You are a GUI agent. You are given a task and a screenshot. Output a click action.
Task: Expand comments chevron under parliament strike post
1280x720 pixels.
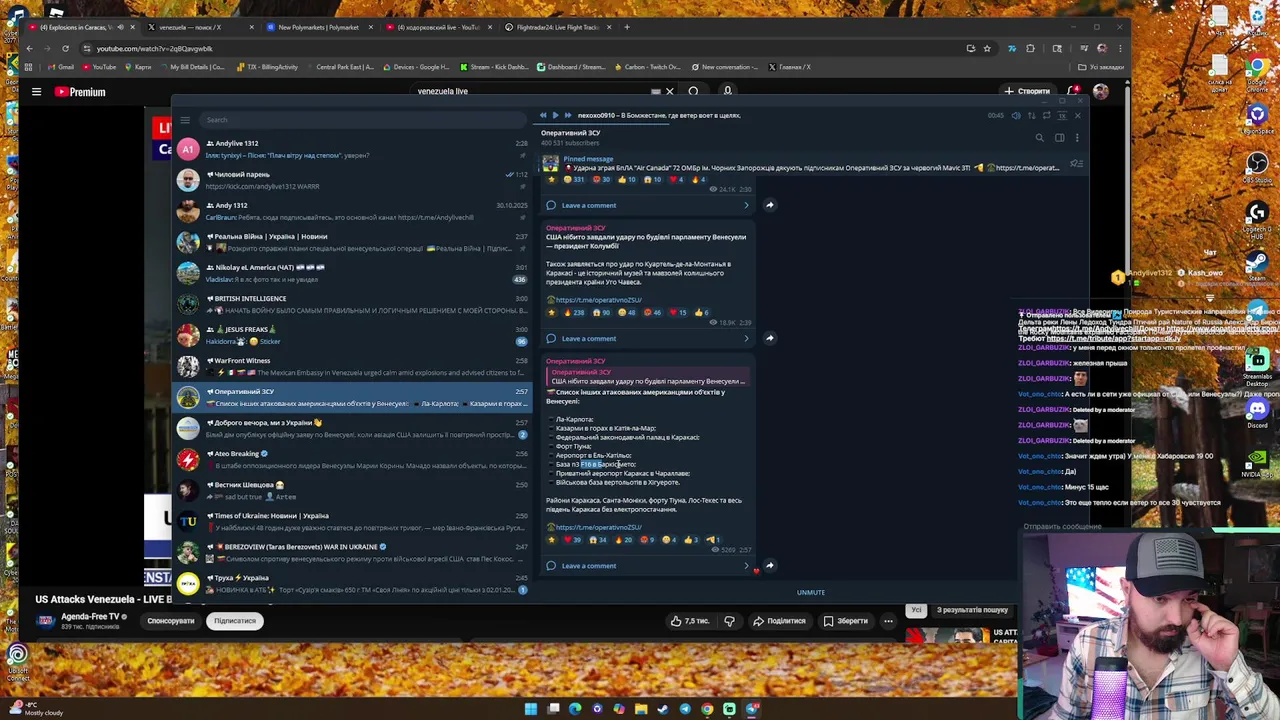click(x=746, y=338)
